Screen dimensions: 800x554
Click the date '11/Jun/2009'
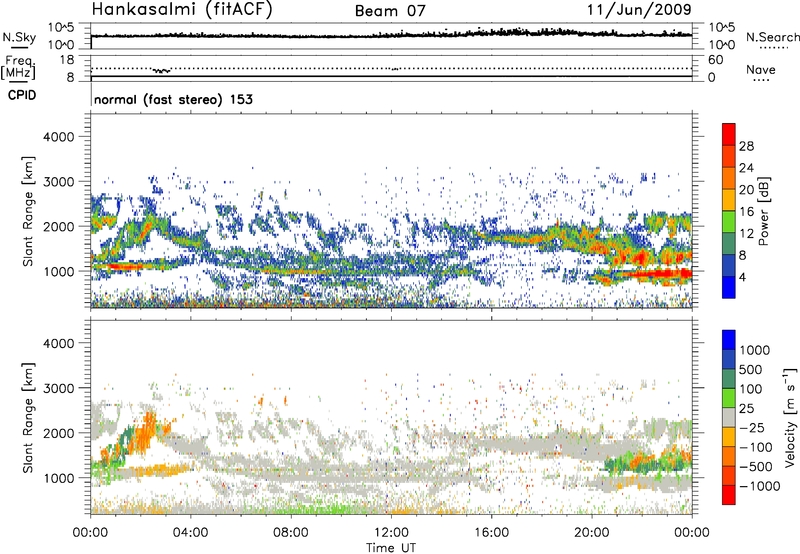[639, 9]
